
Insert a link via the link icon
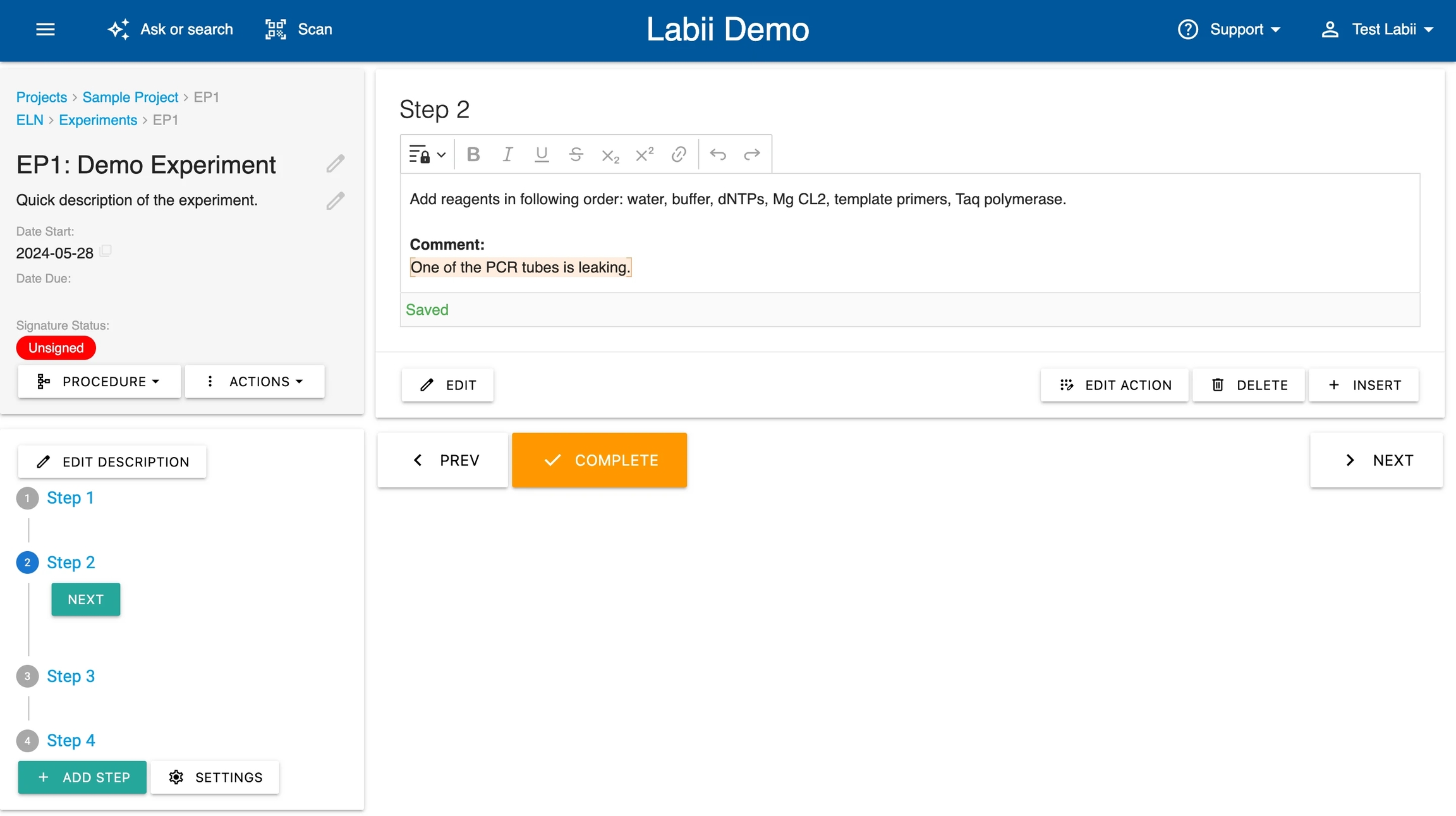pos(679,154)
